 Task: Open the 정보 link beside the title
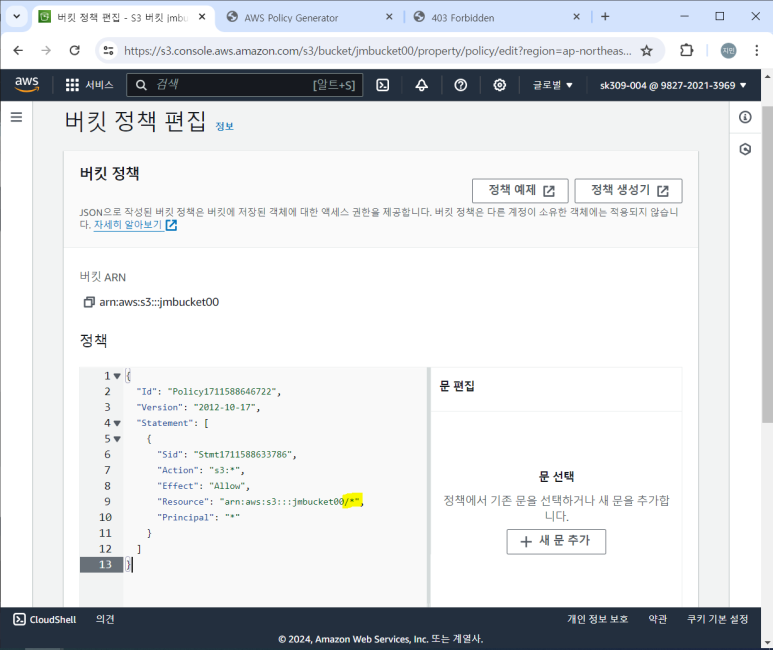pyautogui.click(x=224, y=126)
